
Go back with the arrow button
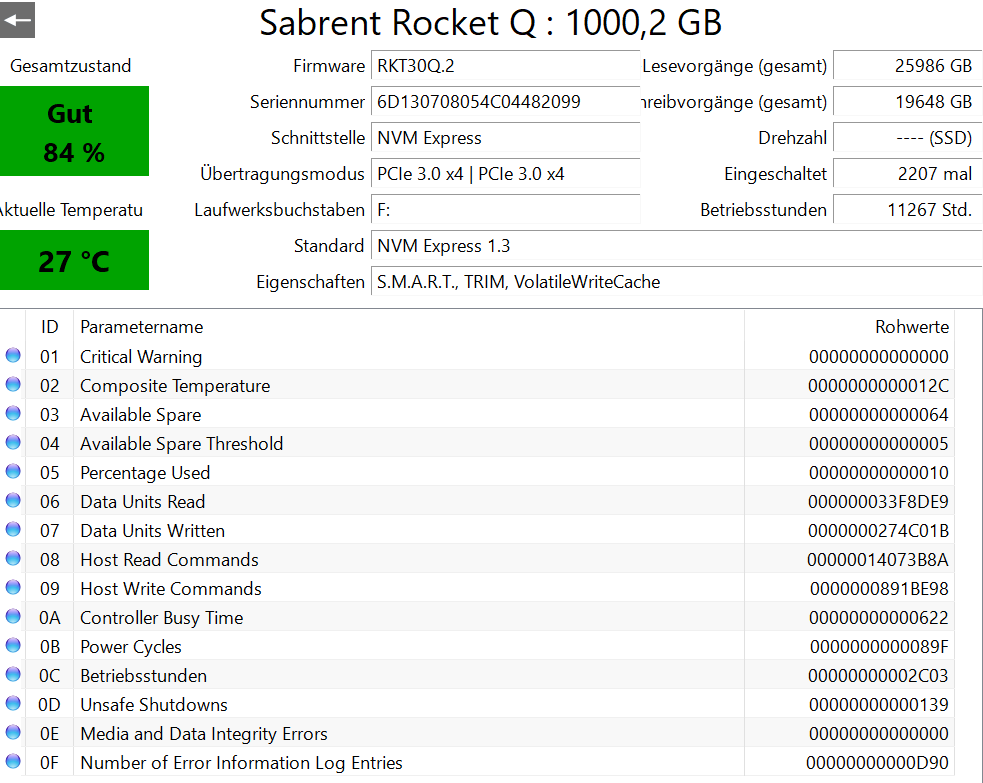coord(17,20)
